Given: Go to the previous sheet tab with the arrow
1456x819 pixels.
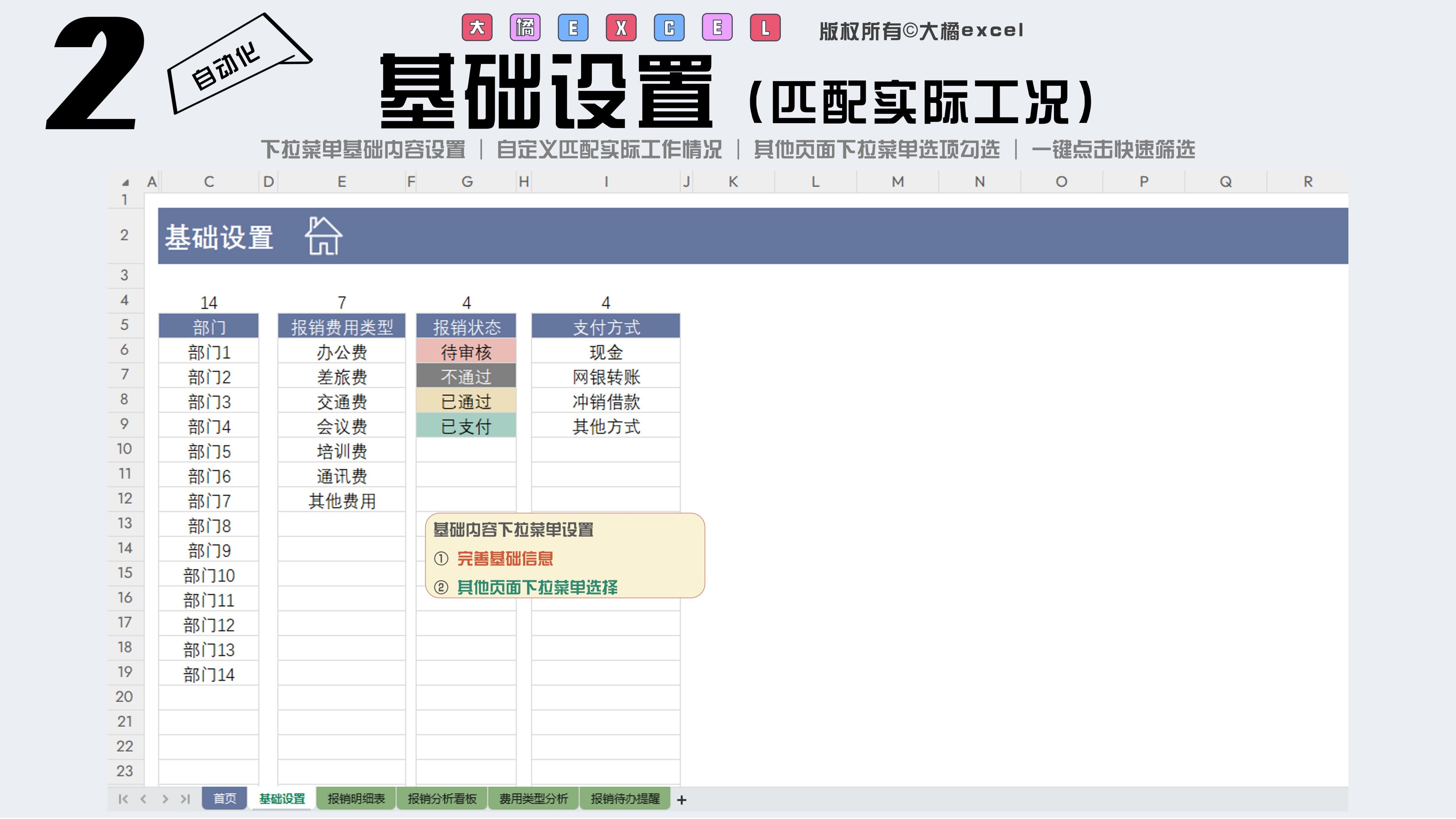Looking at the screenshot, I should [144, 799].
